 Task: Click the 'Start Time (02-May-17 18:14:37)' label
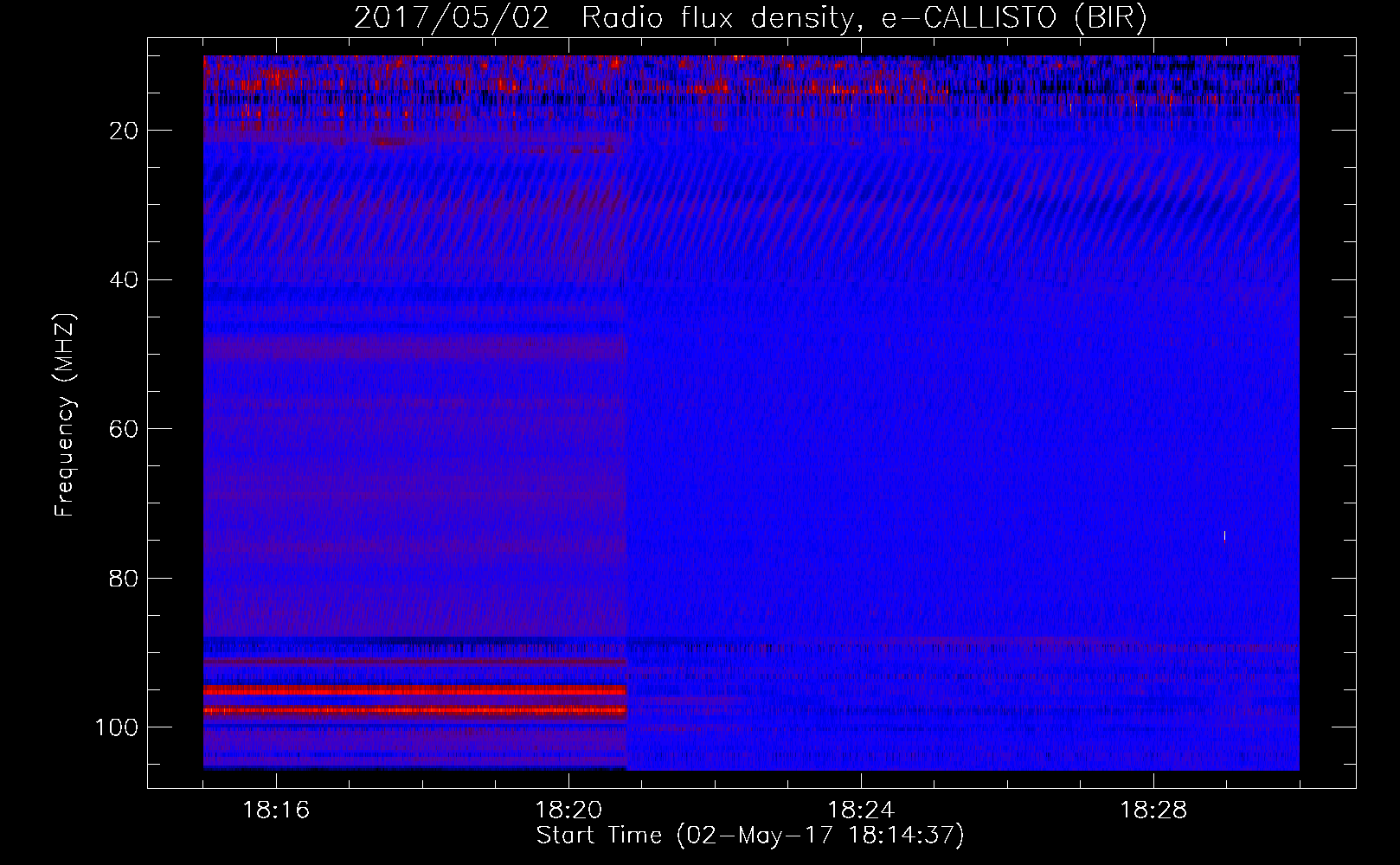[x=750, y=836]
